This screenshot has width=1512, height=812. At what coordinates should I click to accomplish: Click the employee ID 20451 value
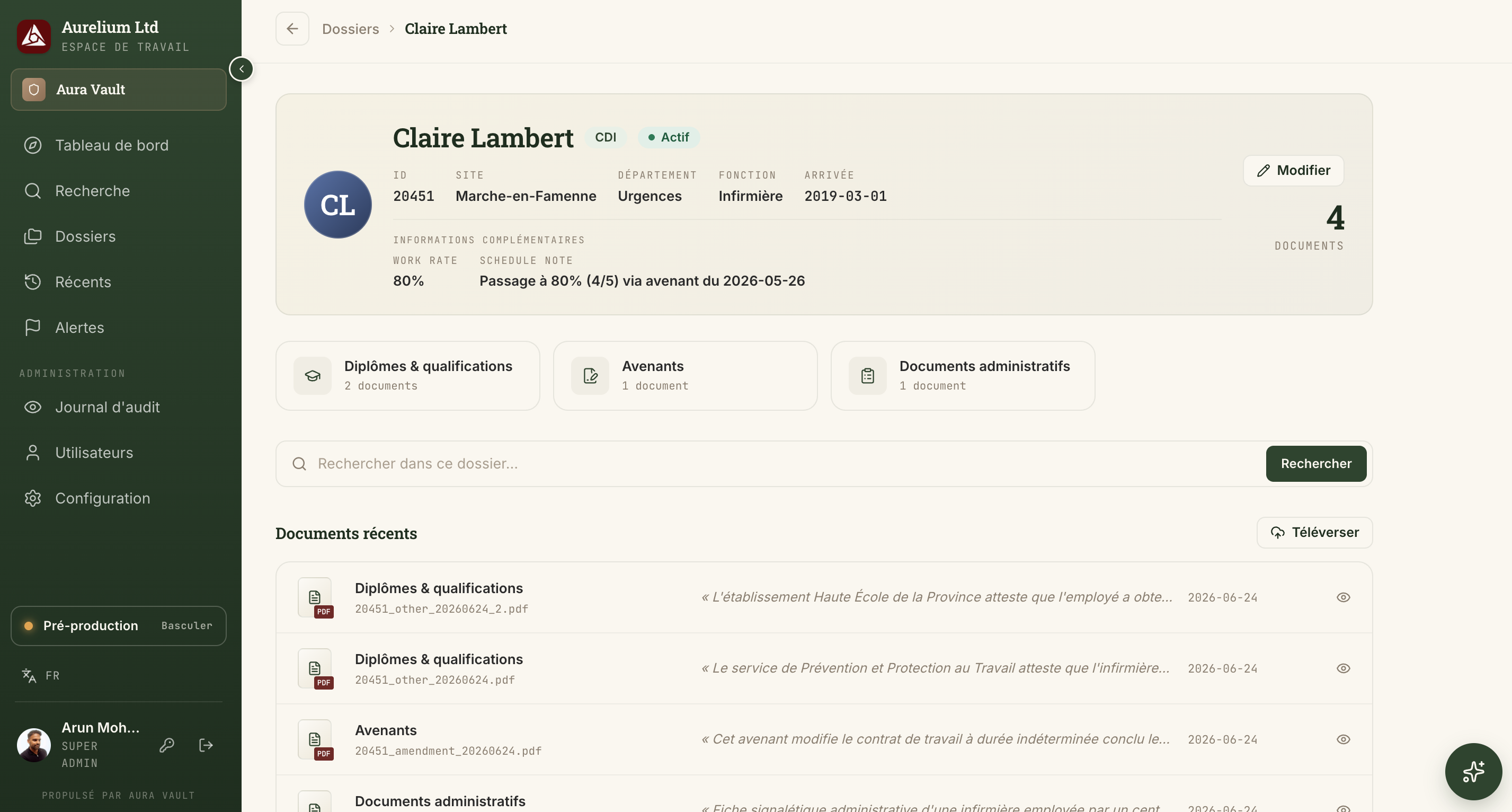414,196
